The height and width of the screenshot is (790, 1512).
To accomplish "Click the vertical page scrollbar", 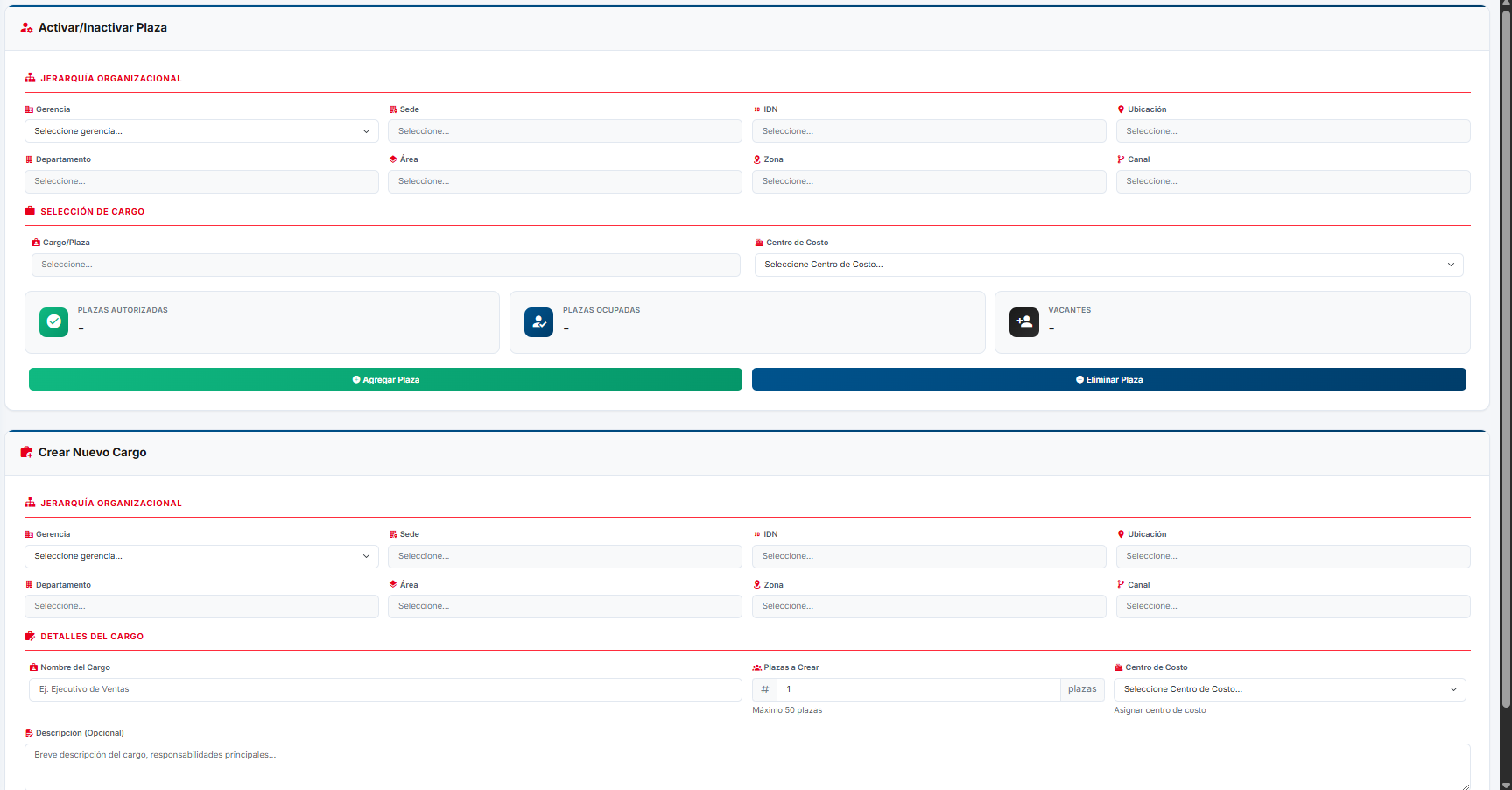I will (x=1505, y=350).
